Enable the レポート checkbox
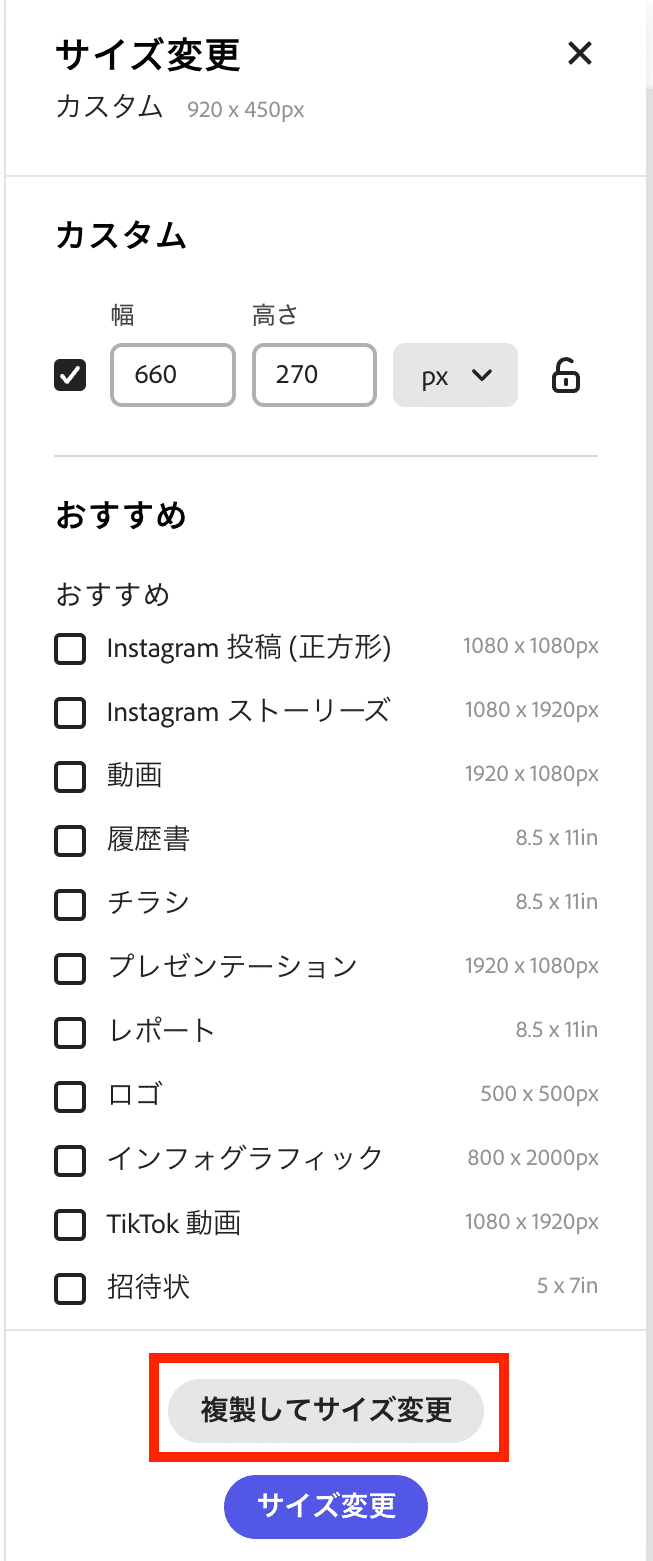653x1561 pixels. (x=70, y=1032)
